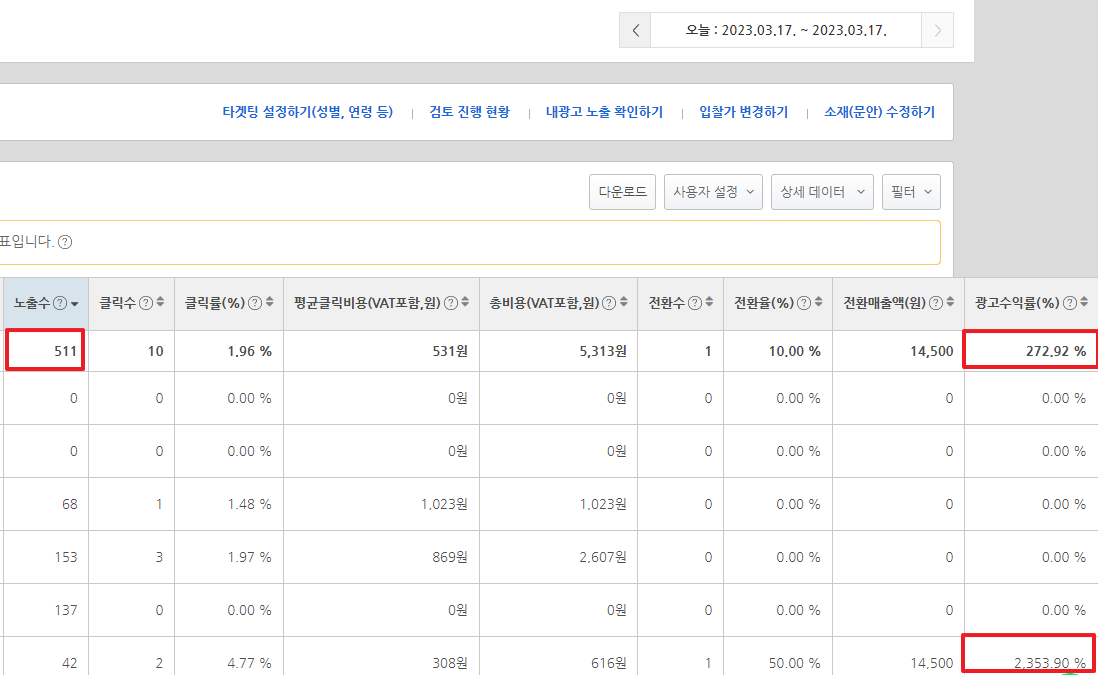
Task: Sort by 전환수 using its sort arrows
Action: (x=709, y=302)
